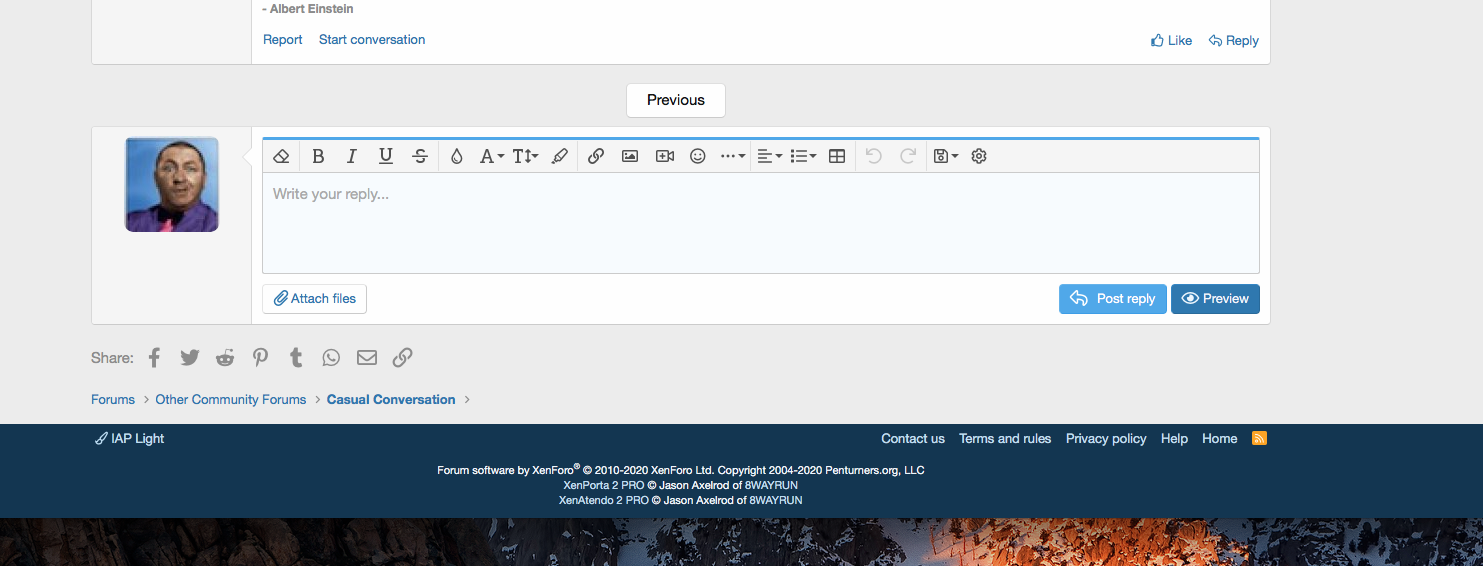Open the RSS feed icon
The image size is (1483, 566).
click(1259, 438)
